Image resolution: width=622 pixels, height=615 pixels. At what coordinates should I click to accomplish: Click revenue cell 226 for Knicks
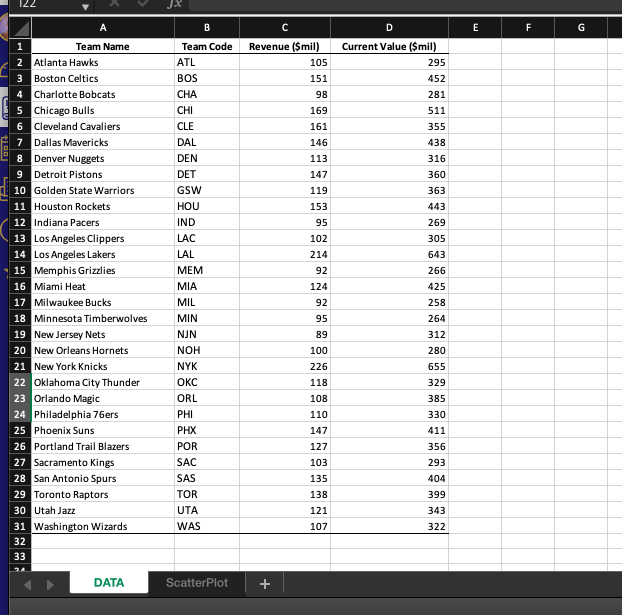(x=285, y=367)
